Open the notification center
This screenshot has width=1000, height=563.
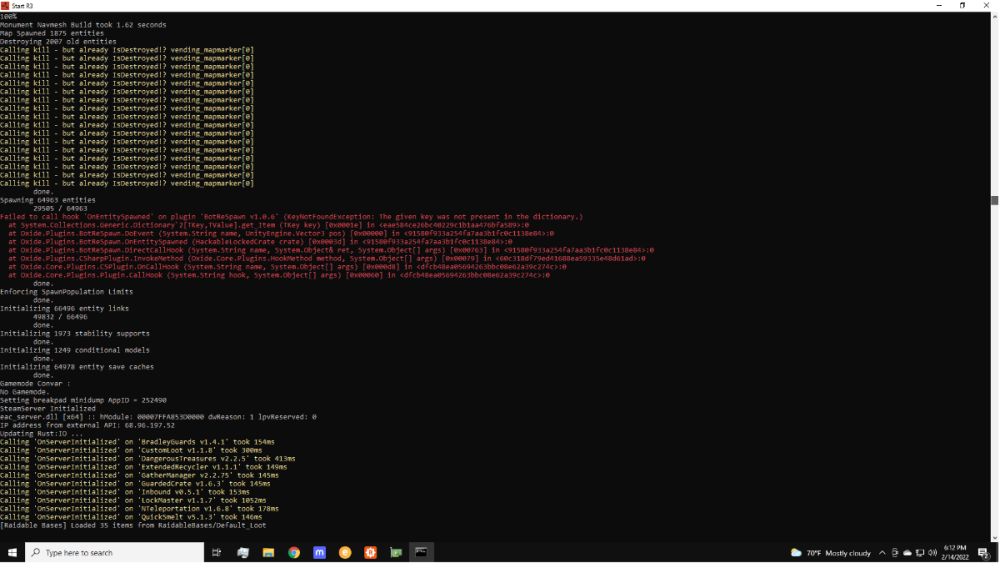[x=984, y=552]
